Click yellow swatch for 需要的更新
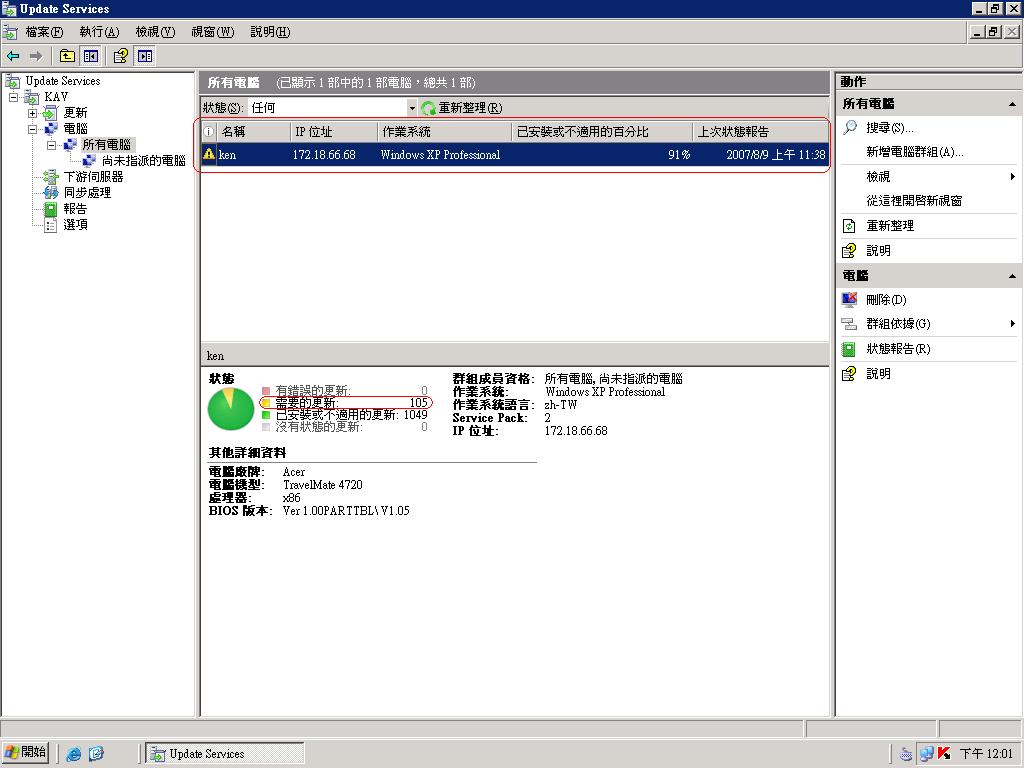1024x768 pixels. pyautogui.click(x=266, y=403)
